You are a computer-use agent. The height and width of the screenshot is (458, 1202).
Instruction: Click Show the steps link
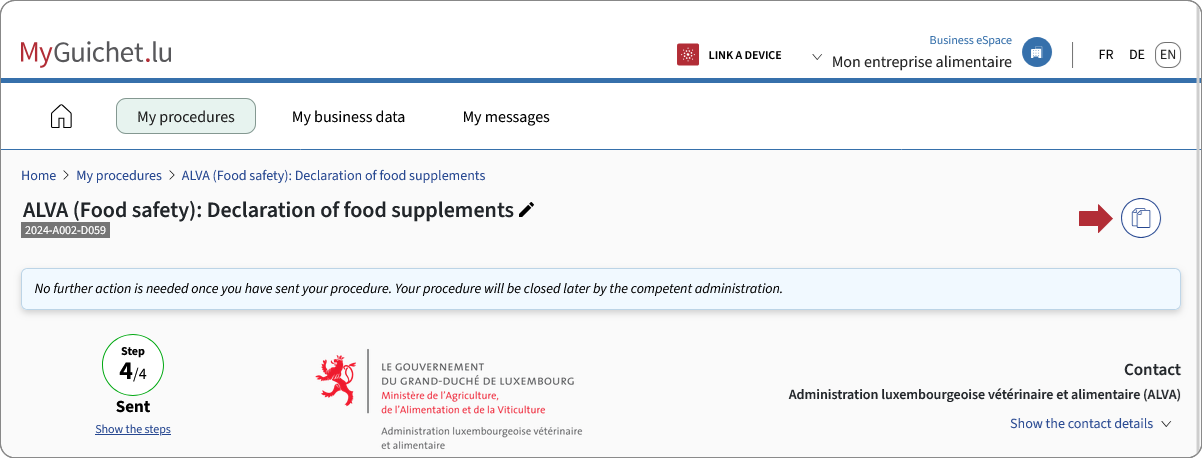pyautogui.click(x=133, y=429)
